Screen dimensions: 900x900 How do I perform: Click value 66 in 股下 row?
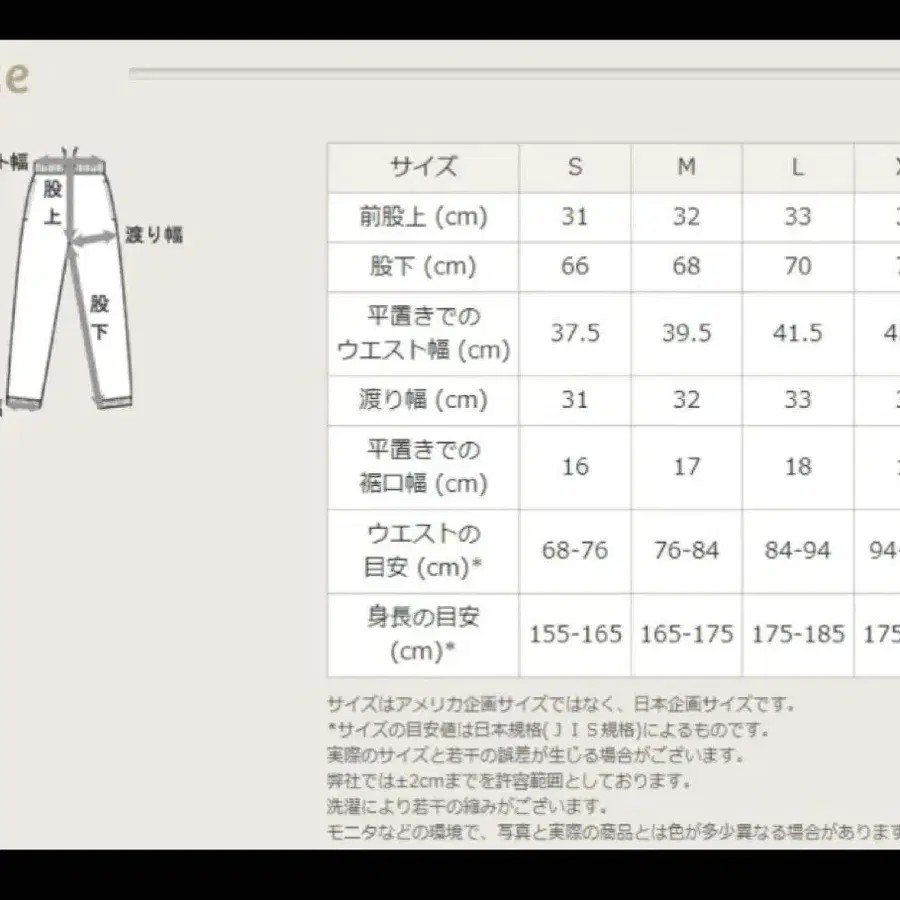(575, 266)
